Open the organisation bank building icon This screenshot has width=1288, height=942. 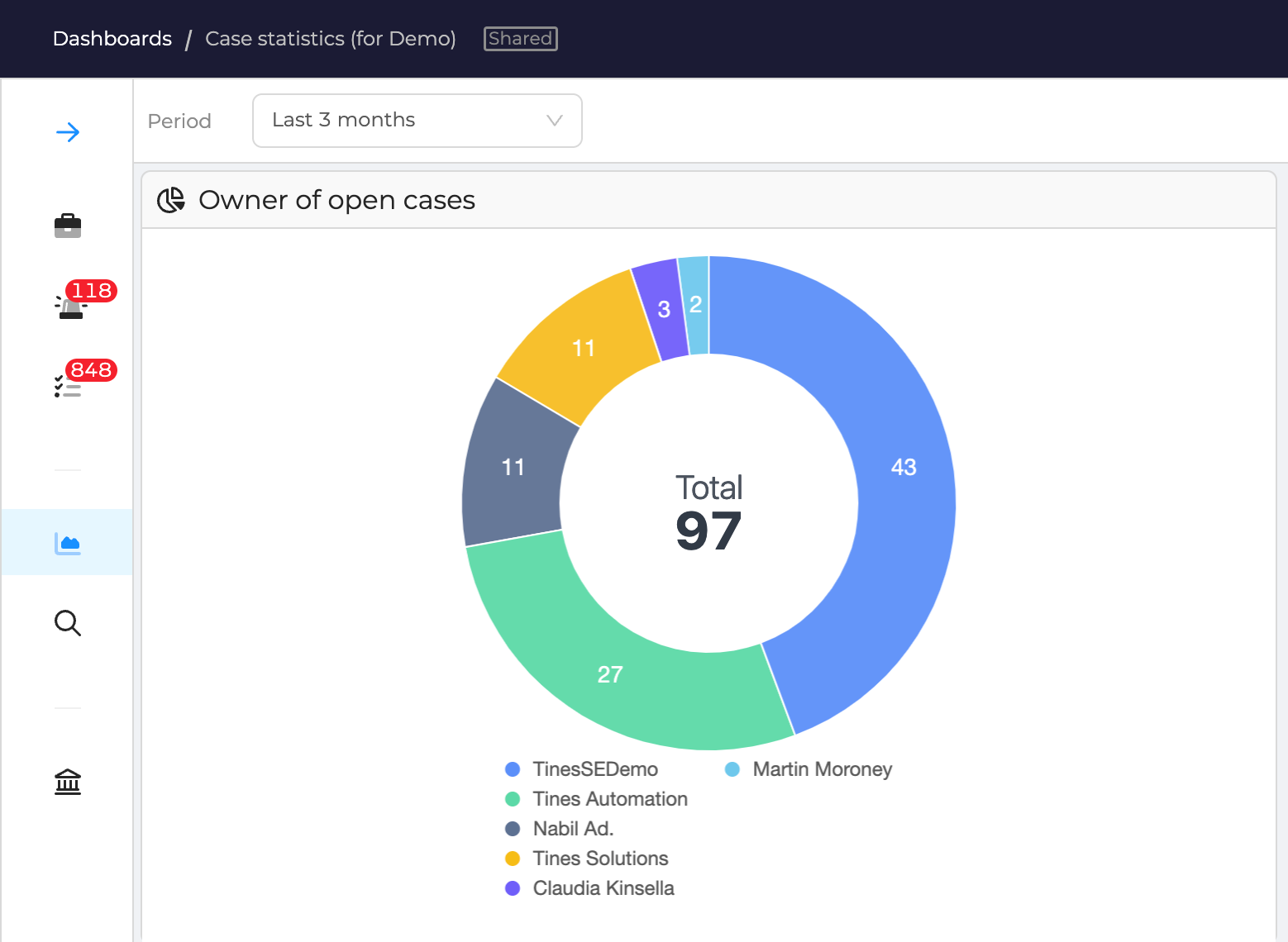(x=68, y=781)
